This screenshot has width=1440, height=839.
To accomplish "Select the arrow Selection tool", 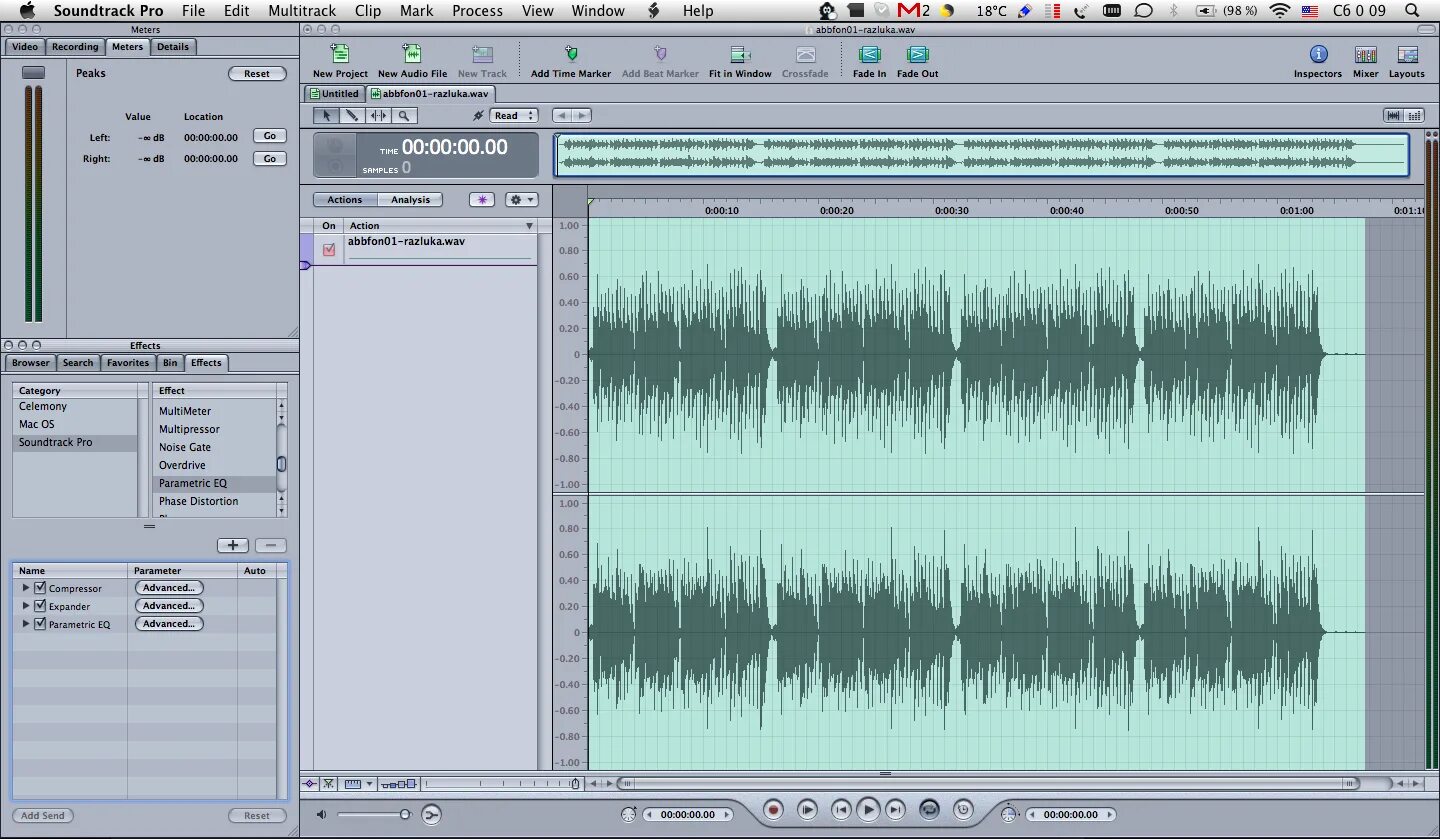I will [x=326, y=116].
